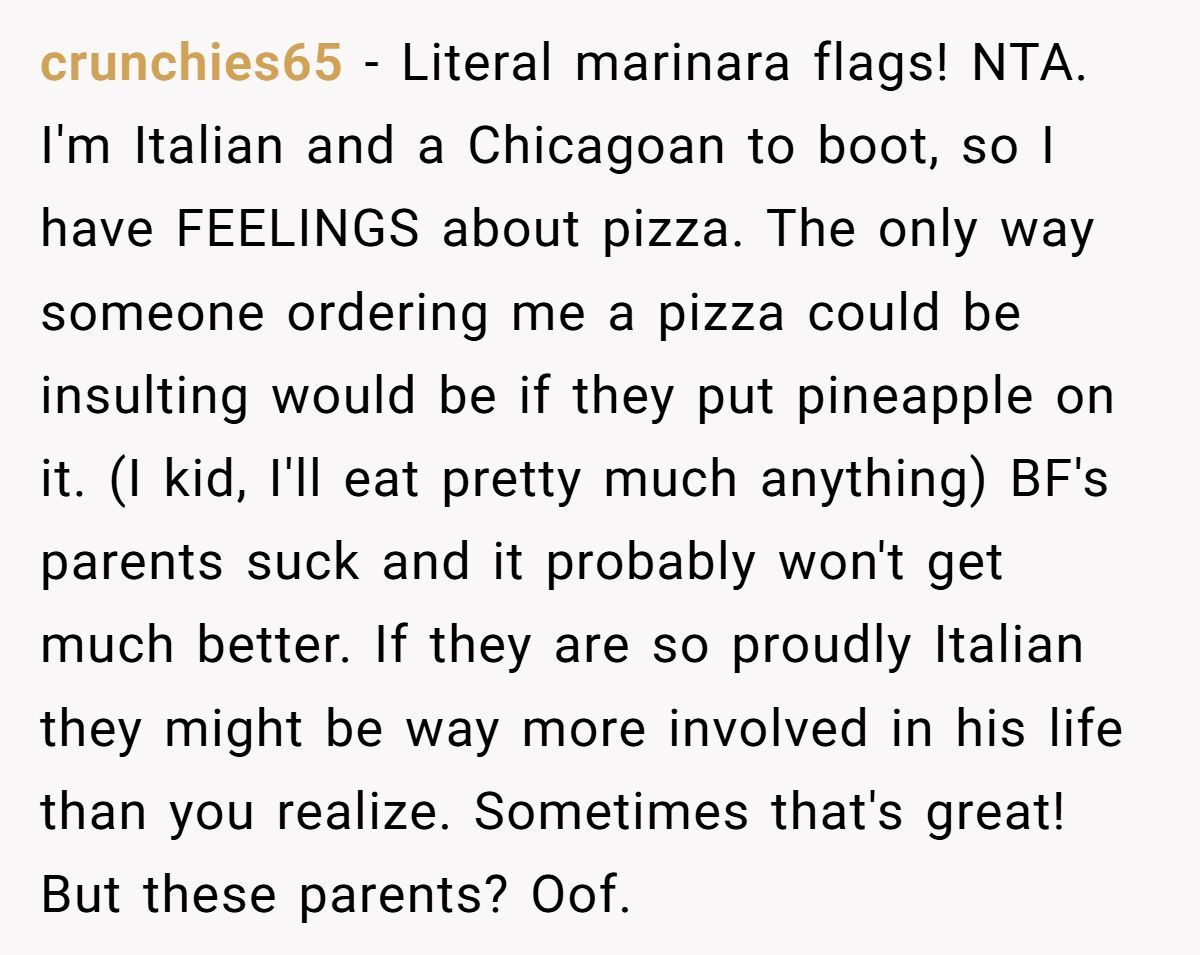Click the word "ordering"
Screen dimensions: 1200x955
coord(388,313)
